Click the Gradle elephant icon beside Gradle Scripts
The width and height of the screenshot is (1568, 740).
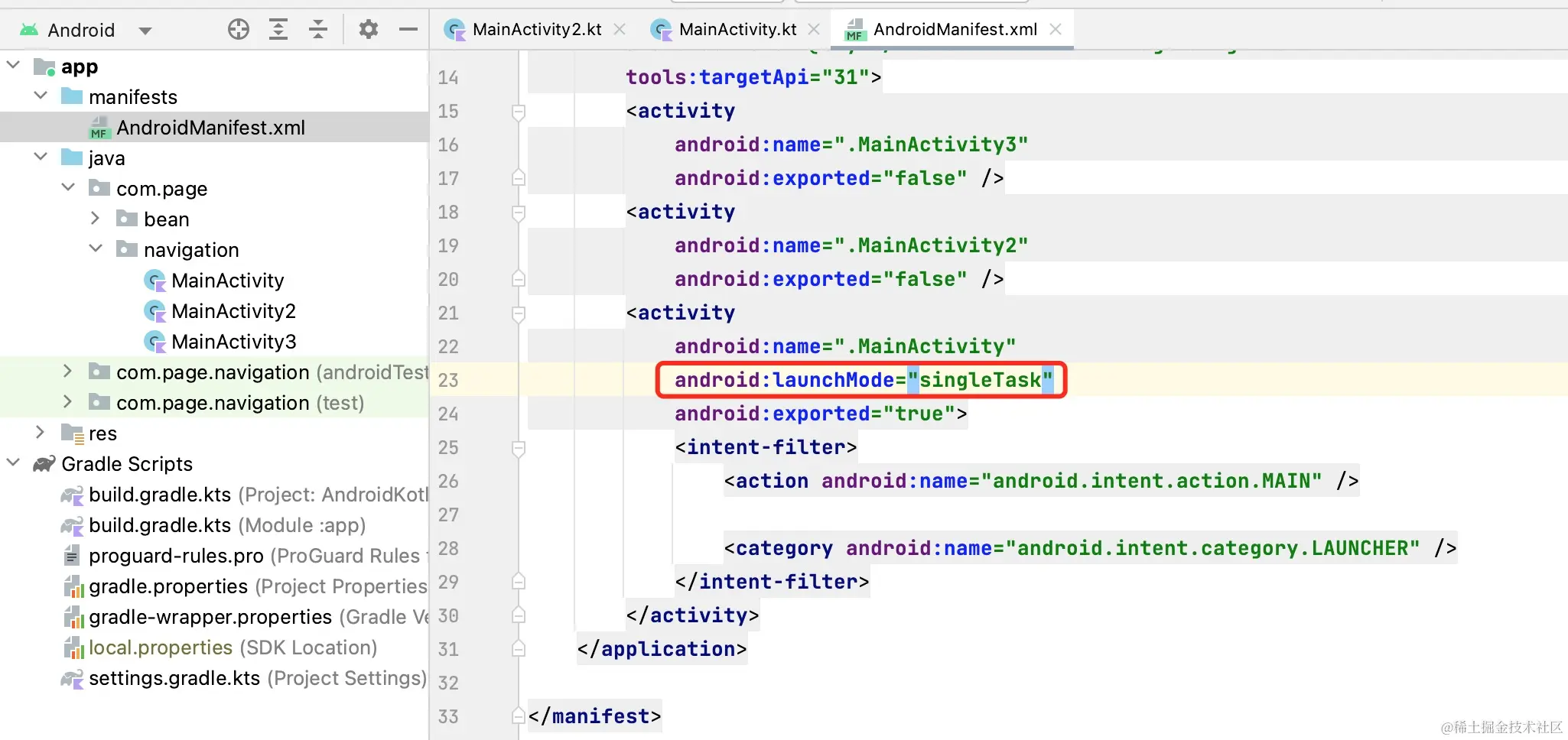coord(44,464)
